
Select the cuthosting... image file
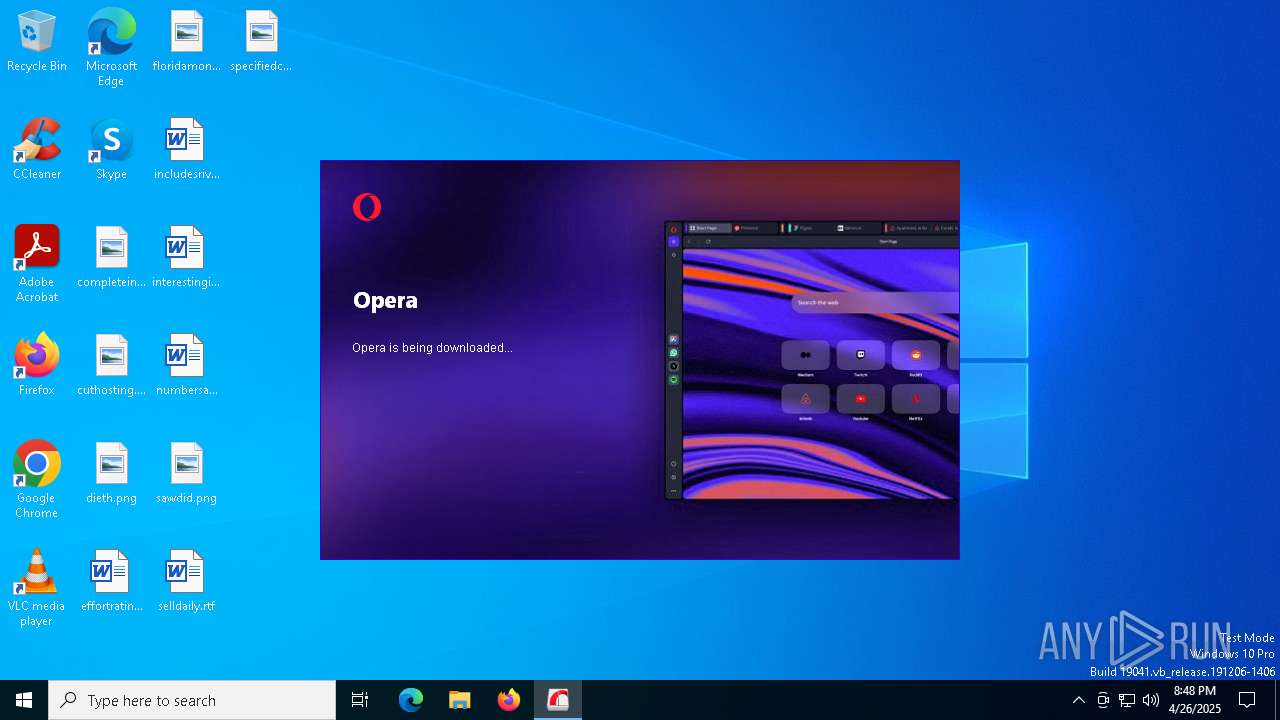(111, 366)
